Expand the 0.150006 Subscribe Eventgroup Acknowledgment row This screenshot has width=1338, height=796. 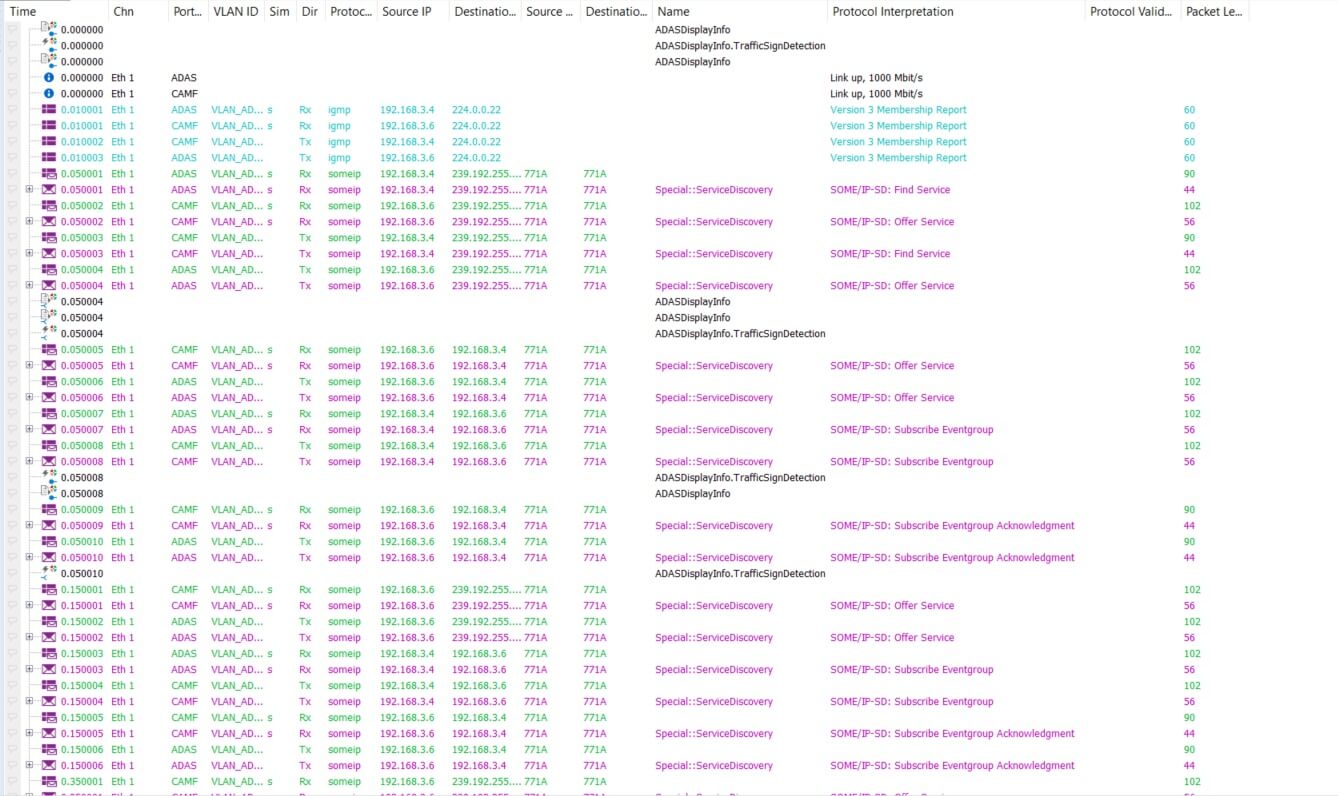coord(30,766)
